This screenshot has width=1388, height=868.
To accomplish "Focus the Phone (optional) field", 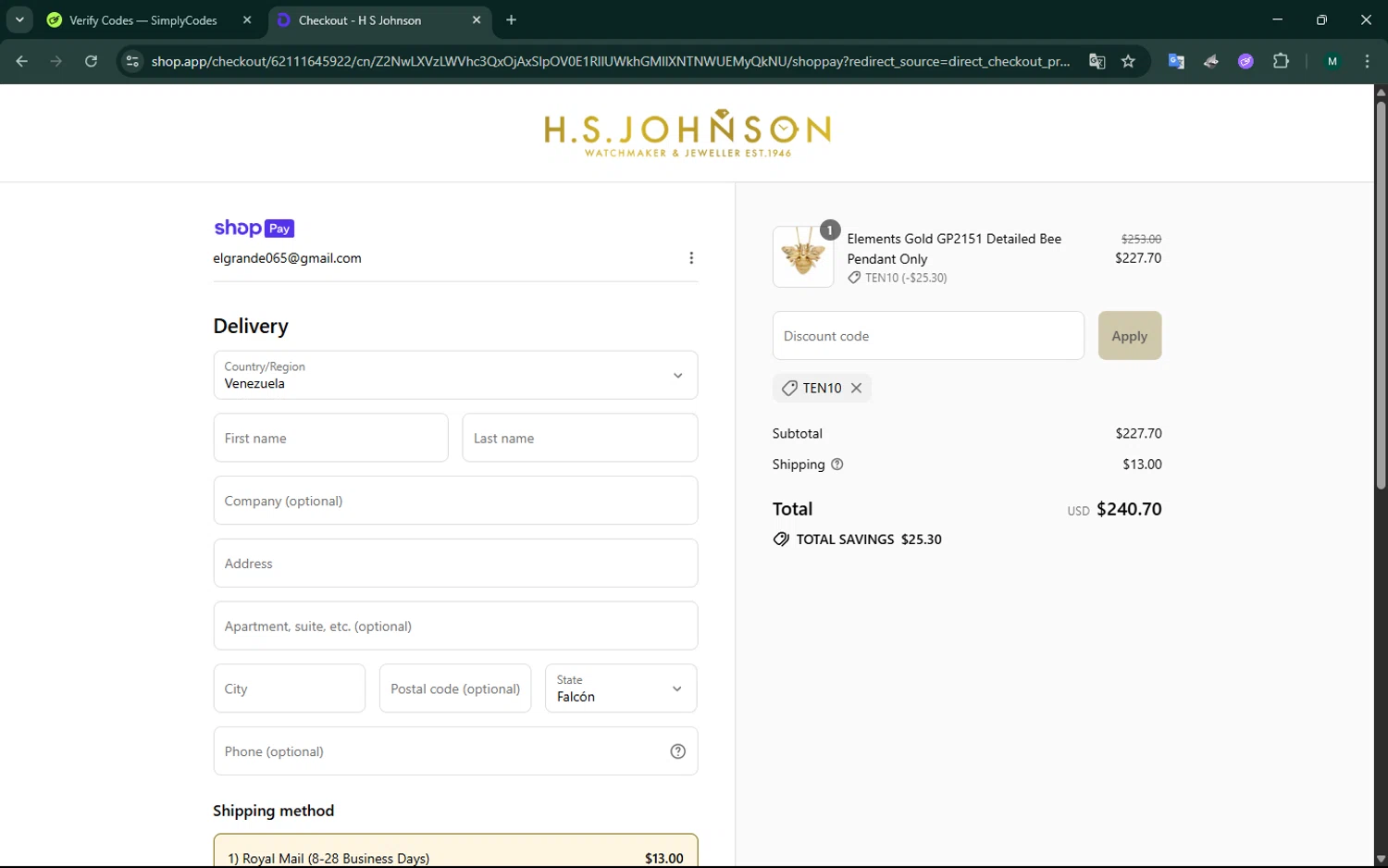I will pos(455,751).
